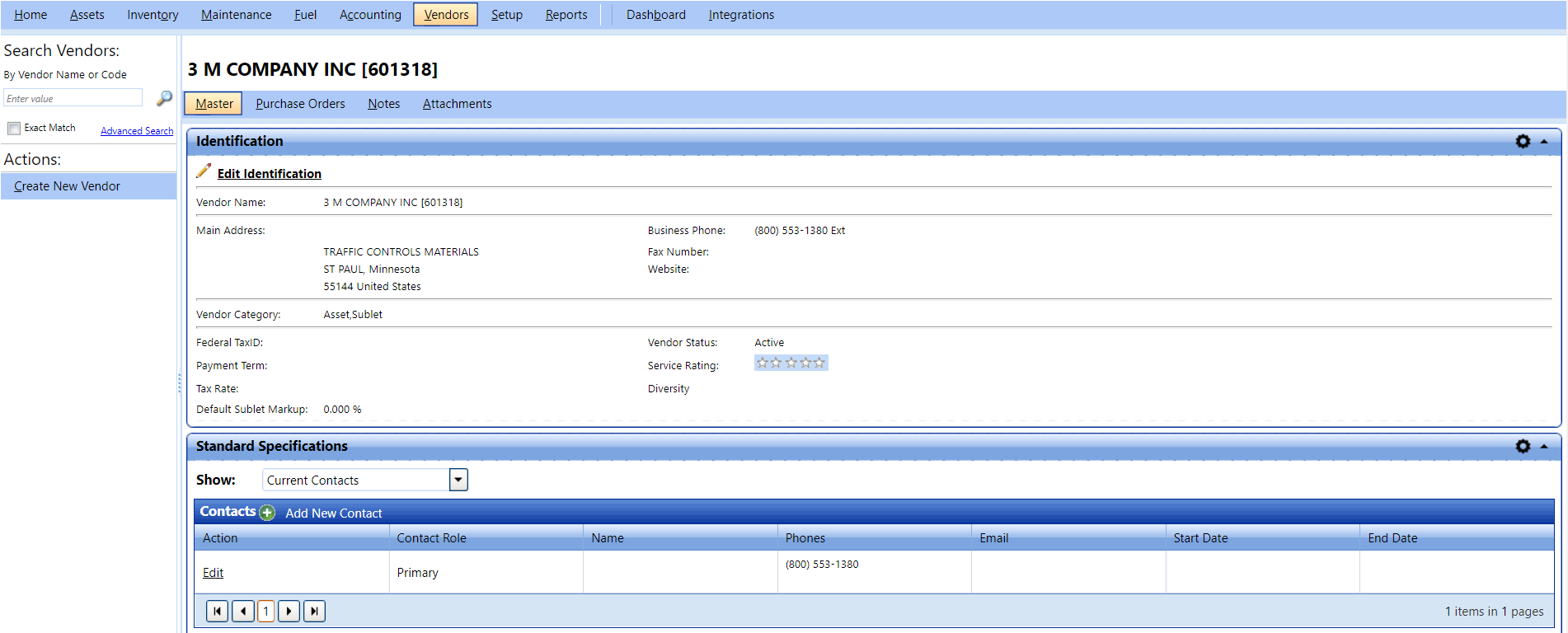The height and width of the screenshot is (633, 1568).
Task: Open the Dashboard menu item
Action: (655, 15)
